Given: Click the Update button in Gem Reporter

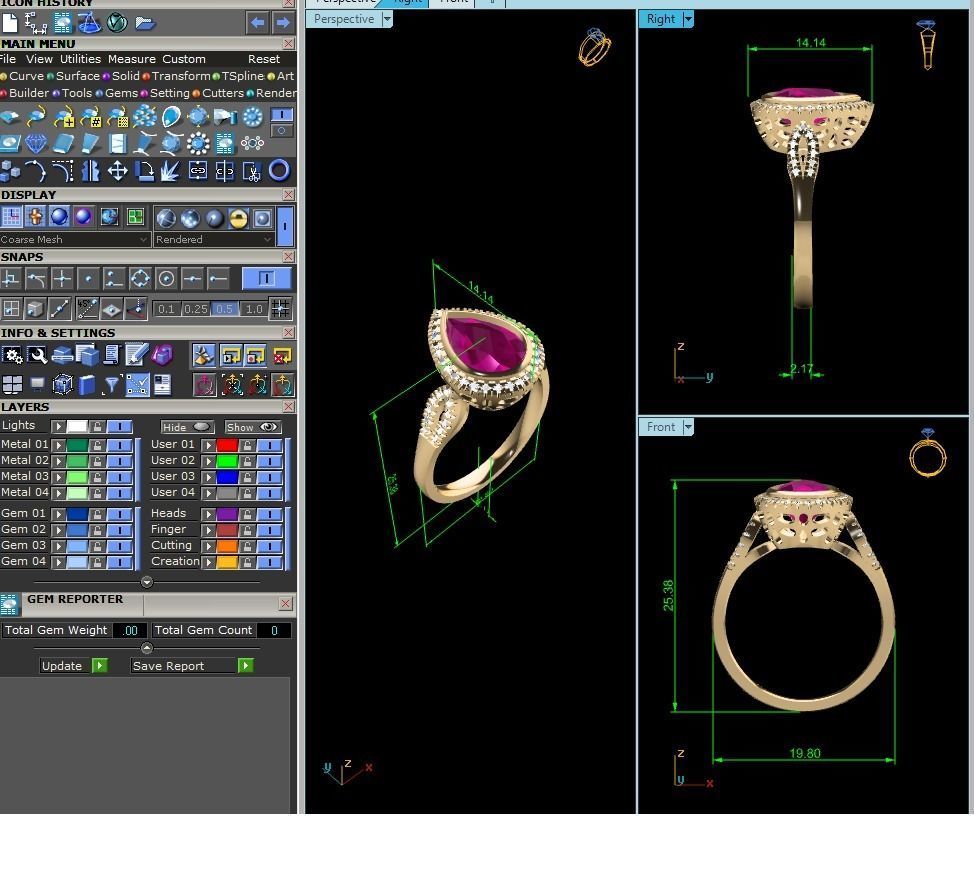Looking at the screenshot, I should pyautogui.click(x=74, y=666).
